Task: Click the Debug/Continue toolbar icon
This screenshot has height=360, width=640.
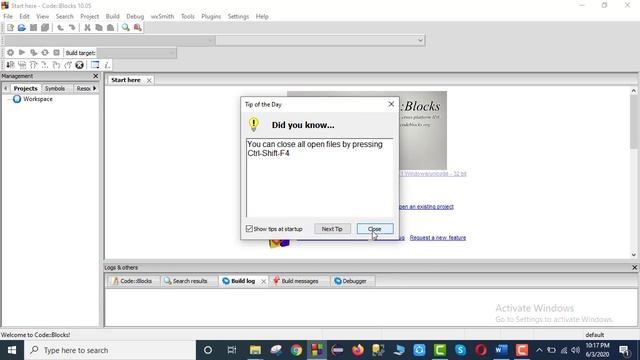Action: pyautogui.click(x=10, y=65)
